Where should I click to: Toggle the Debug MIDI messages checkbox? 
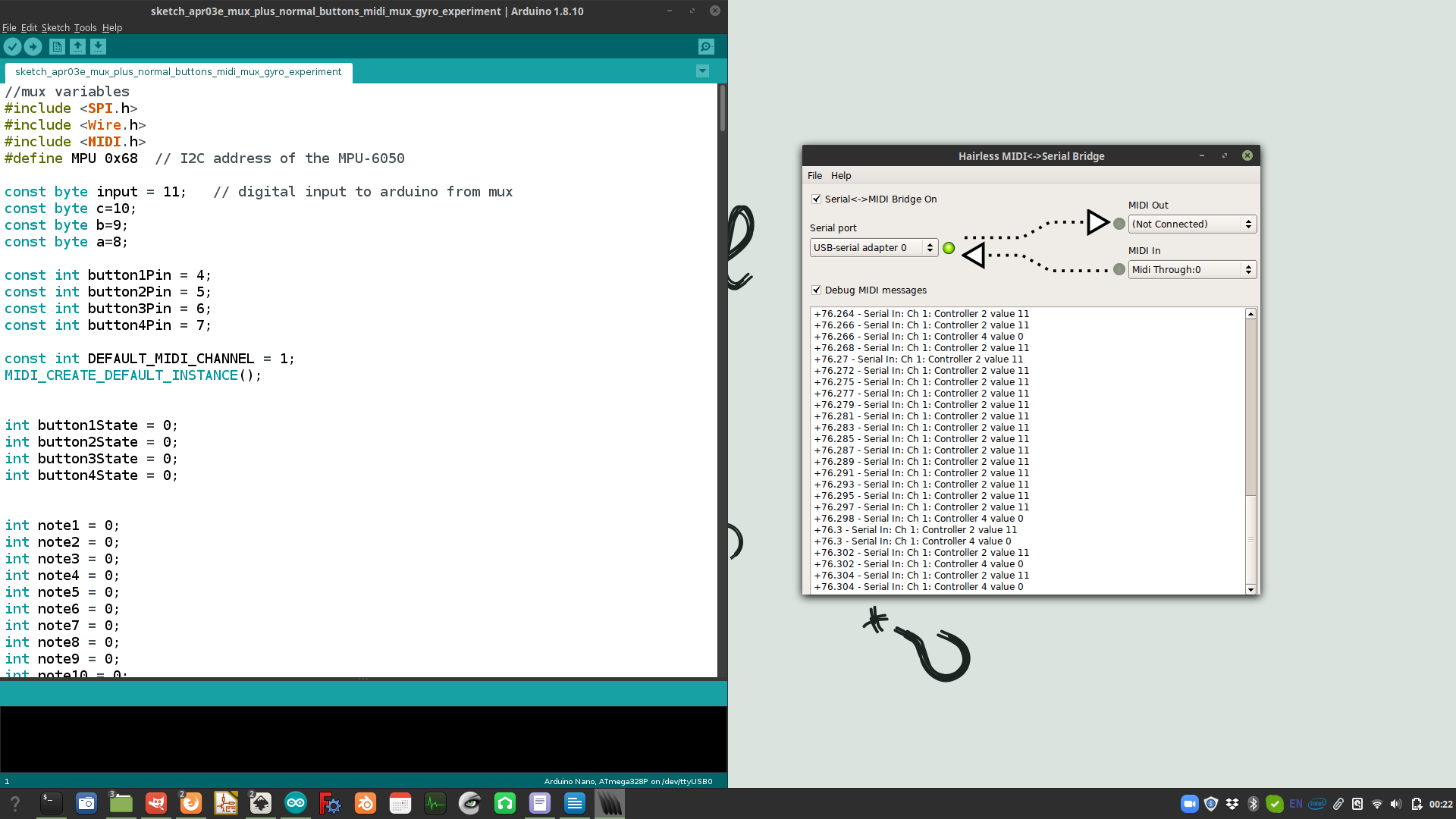[x=816, y=290]
